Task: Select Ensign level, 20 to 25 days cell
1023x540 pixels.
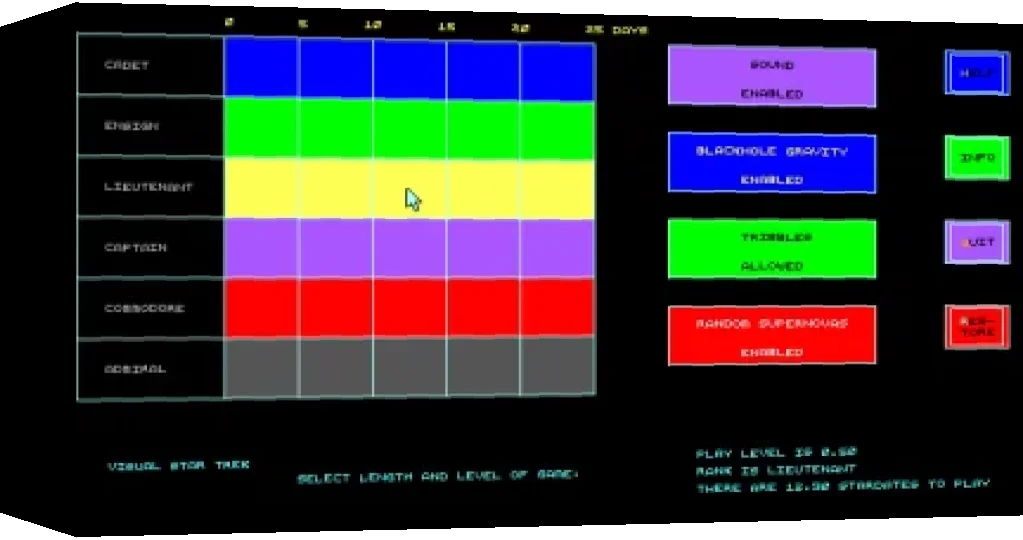Action: [x=558, y=131]
